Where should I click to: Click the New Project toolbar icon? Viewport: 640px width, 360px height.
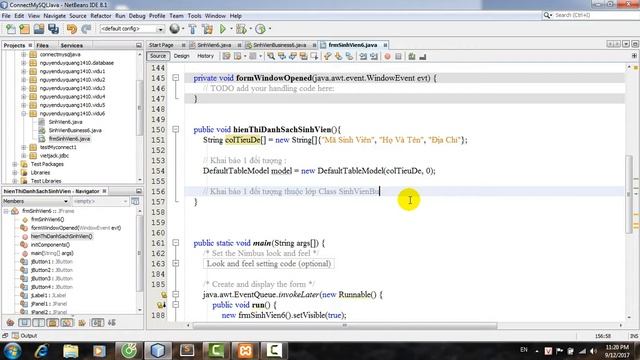point(25,29)
